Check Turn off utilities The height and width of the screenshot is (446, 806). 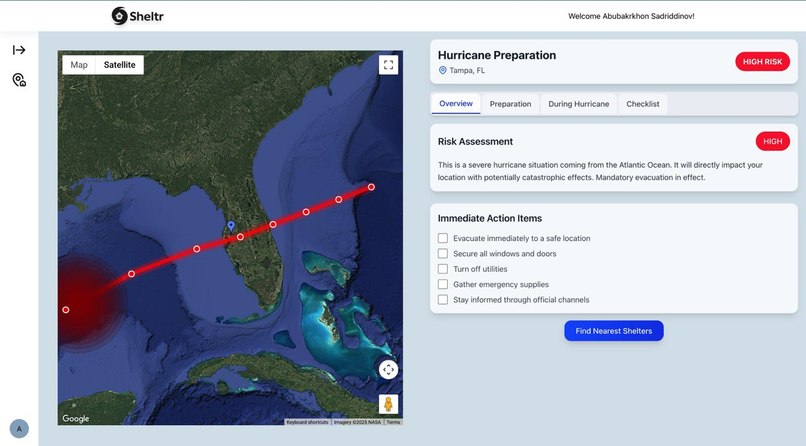[x=443, y=269]
